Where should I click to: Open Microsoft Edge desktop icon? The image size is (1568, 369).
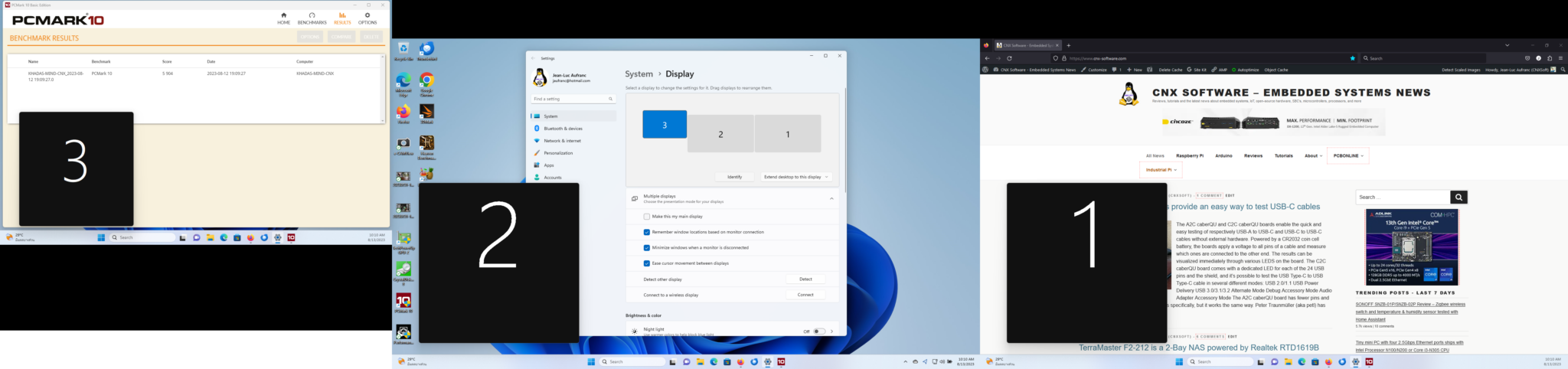403,83
